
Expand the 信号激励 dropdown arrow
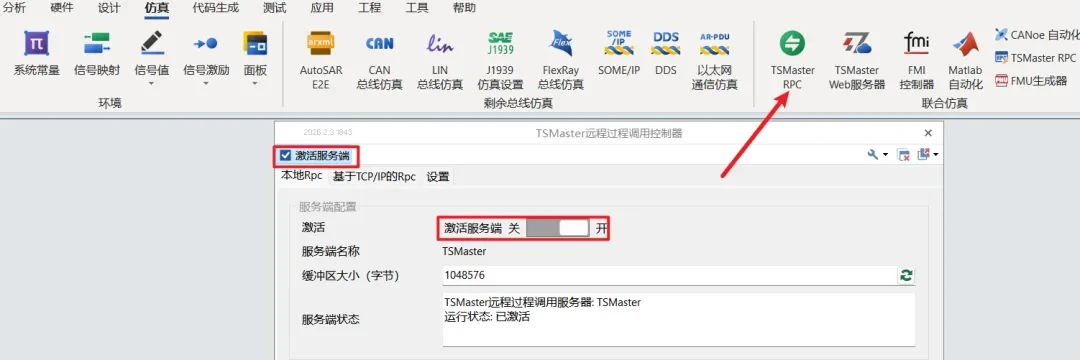[x=206, y=84]
